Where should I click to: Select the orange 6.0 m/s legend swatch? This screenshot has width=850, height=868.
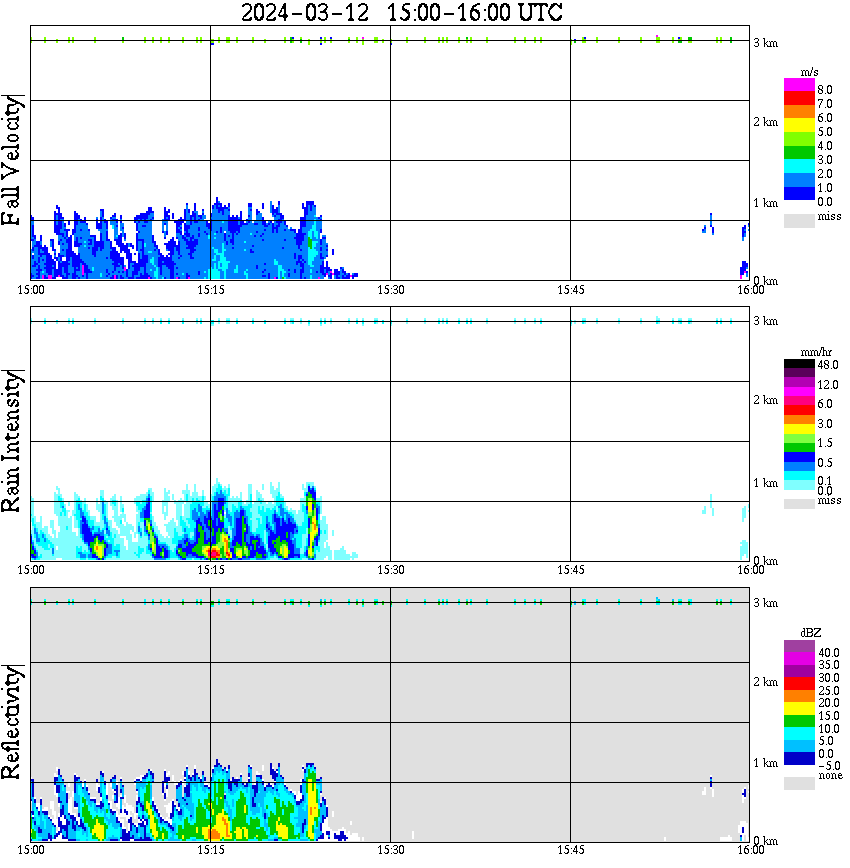coord(799,112)
